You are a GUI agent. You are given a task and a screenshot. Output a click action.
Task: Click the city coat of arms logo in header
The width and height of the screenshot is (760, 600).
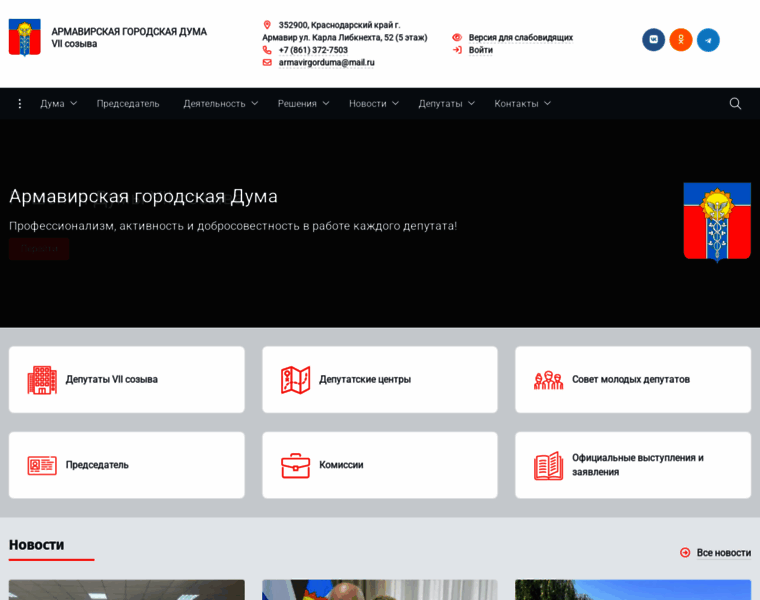click(x=25, y=37)
